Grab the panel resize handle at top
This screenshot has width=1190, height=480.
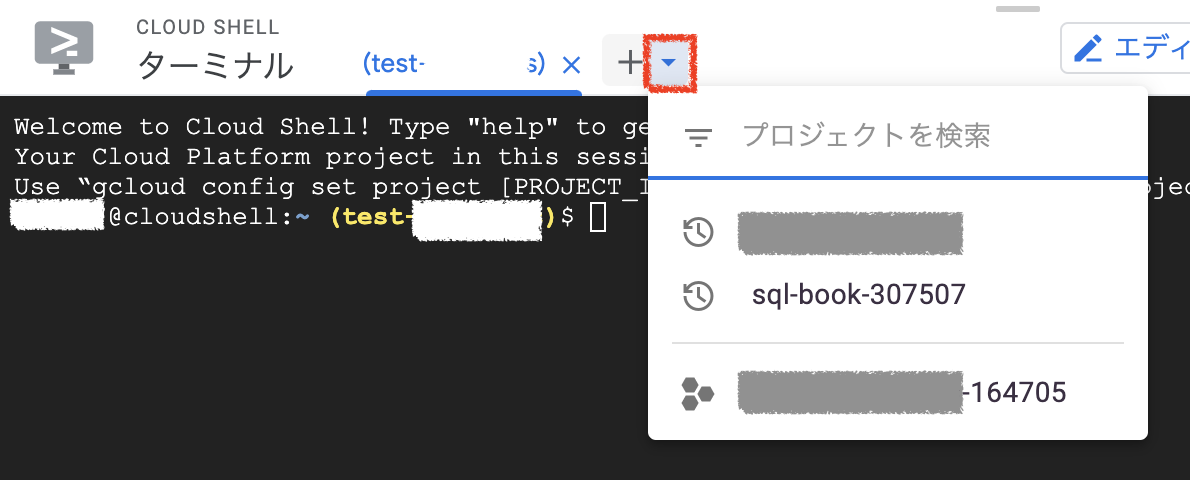1018,9
